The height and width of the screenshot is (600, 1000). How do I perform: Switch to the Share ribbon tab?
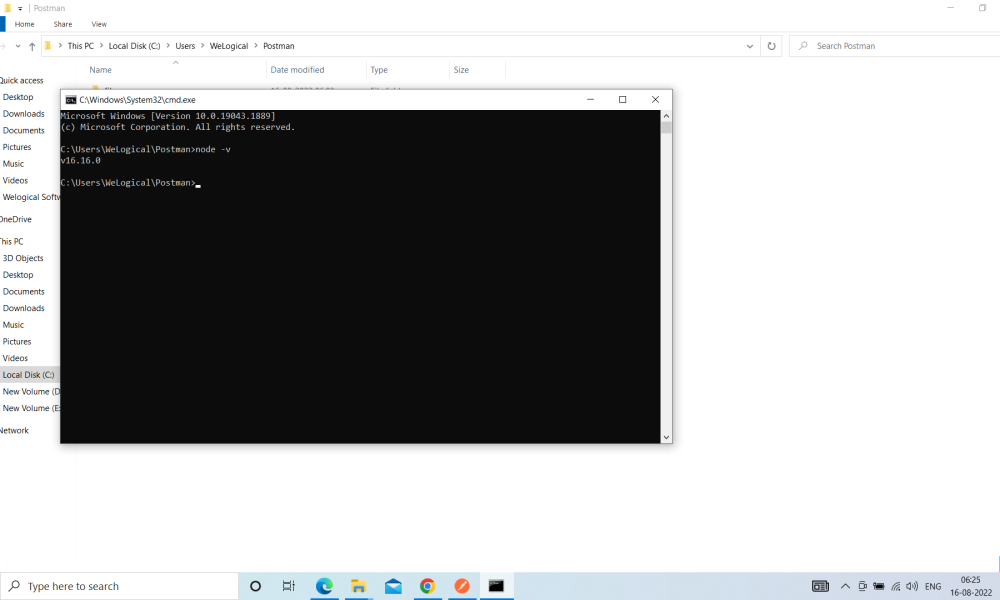(x=62, y=24)
